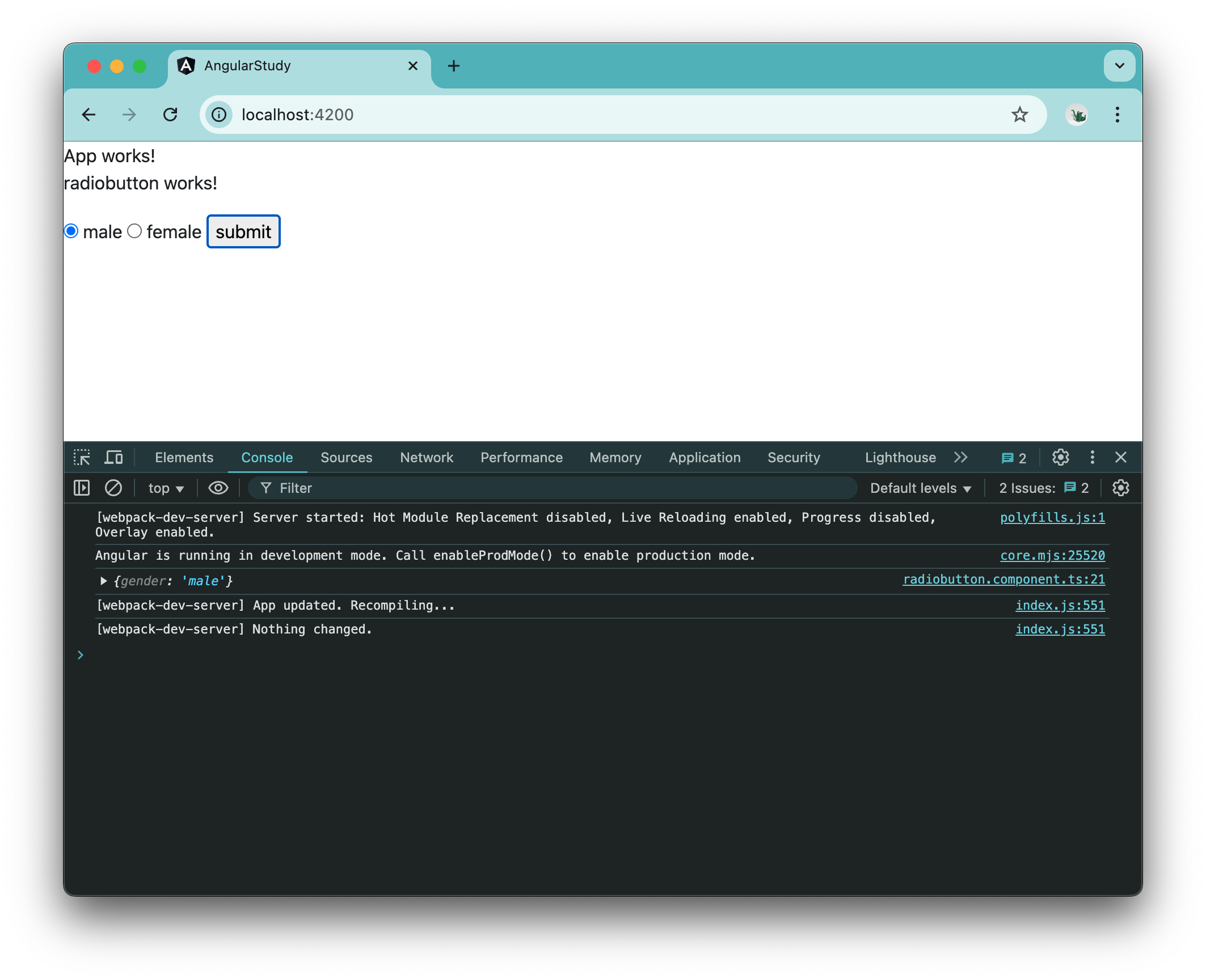Click the more panels chevron icon

pyautogui.click(x=961, y=457)
